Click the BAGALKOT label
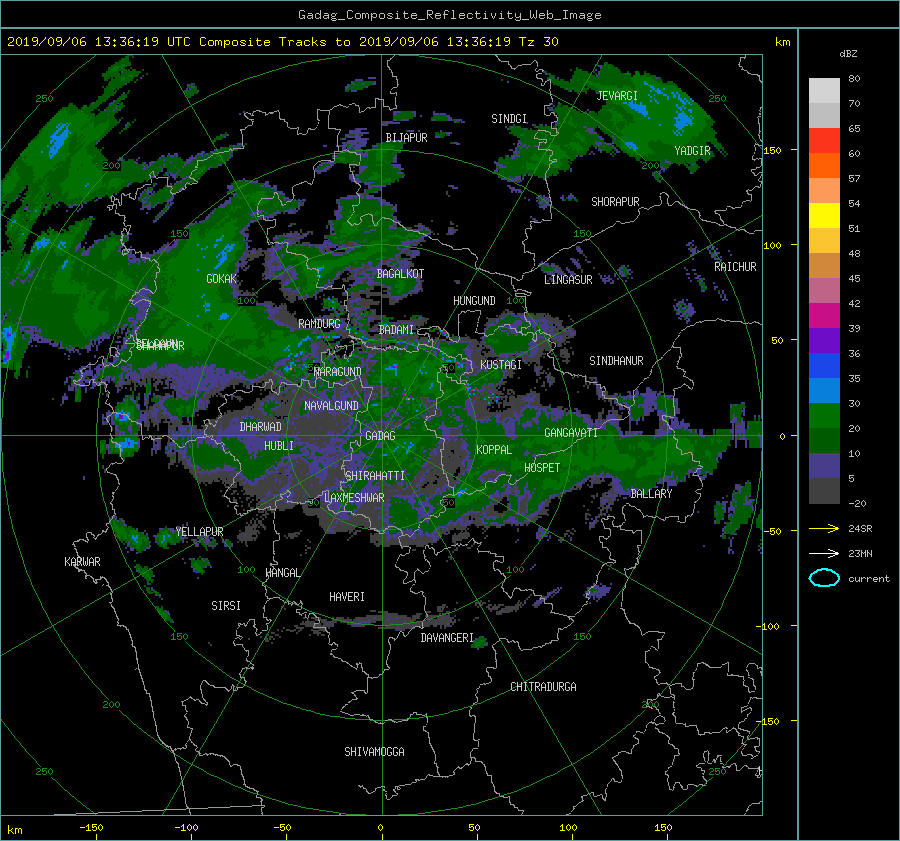900x841 pixels. tap(400, 274)
